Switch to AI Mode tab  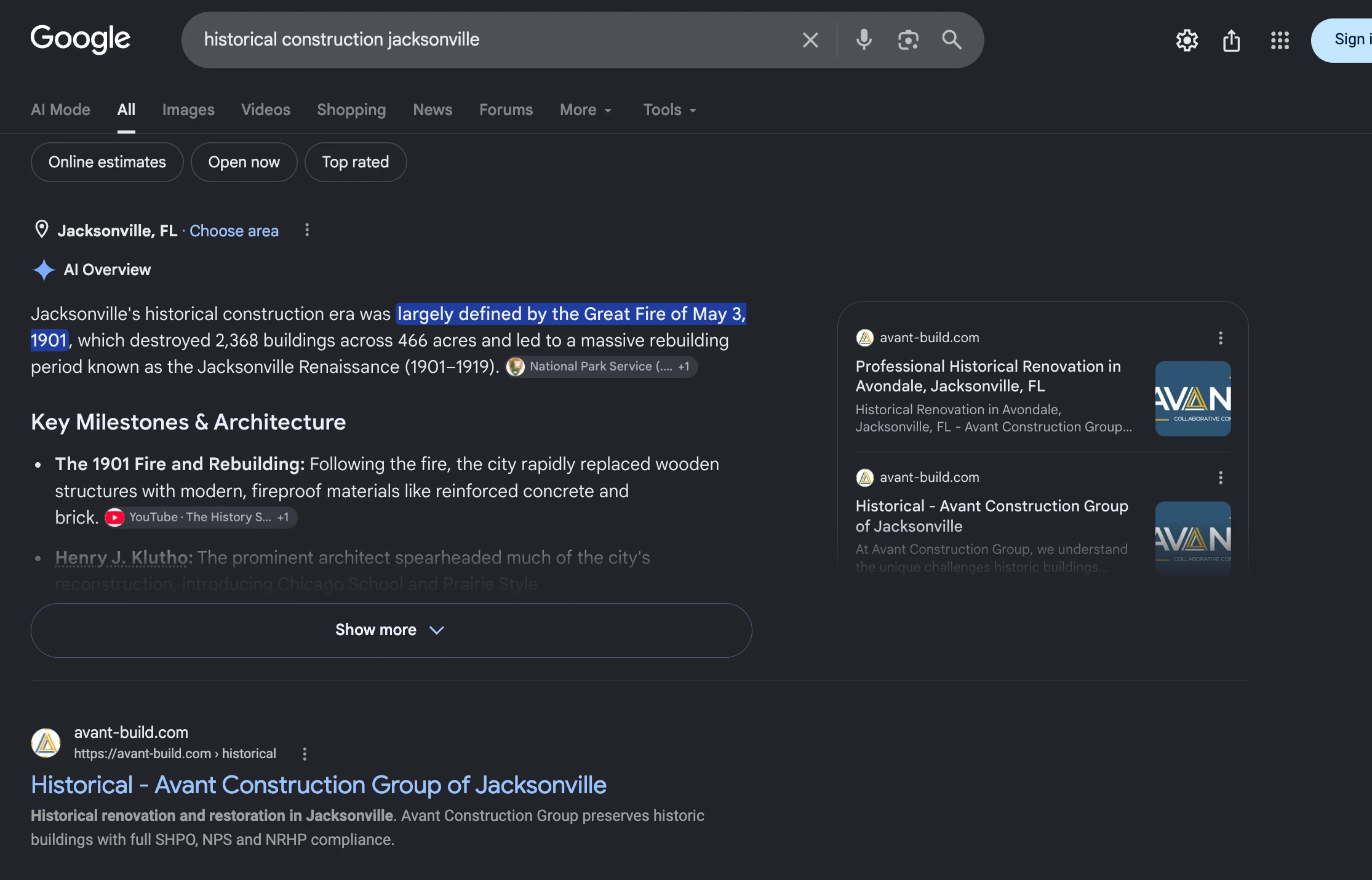click(60, 110)
